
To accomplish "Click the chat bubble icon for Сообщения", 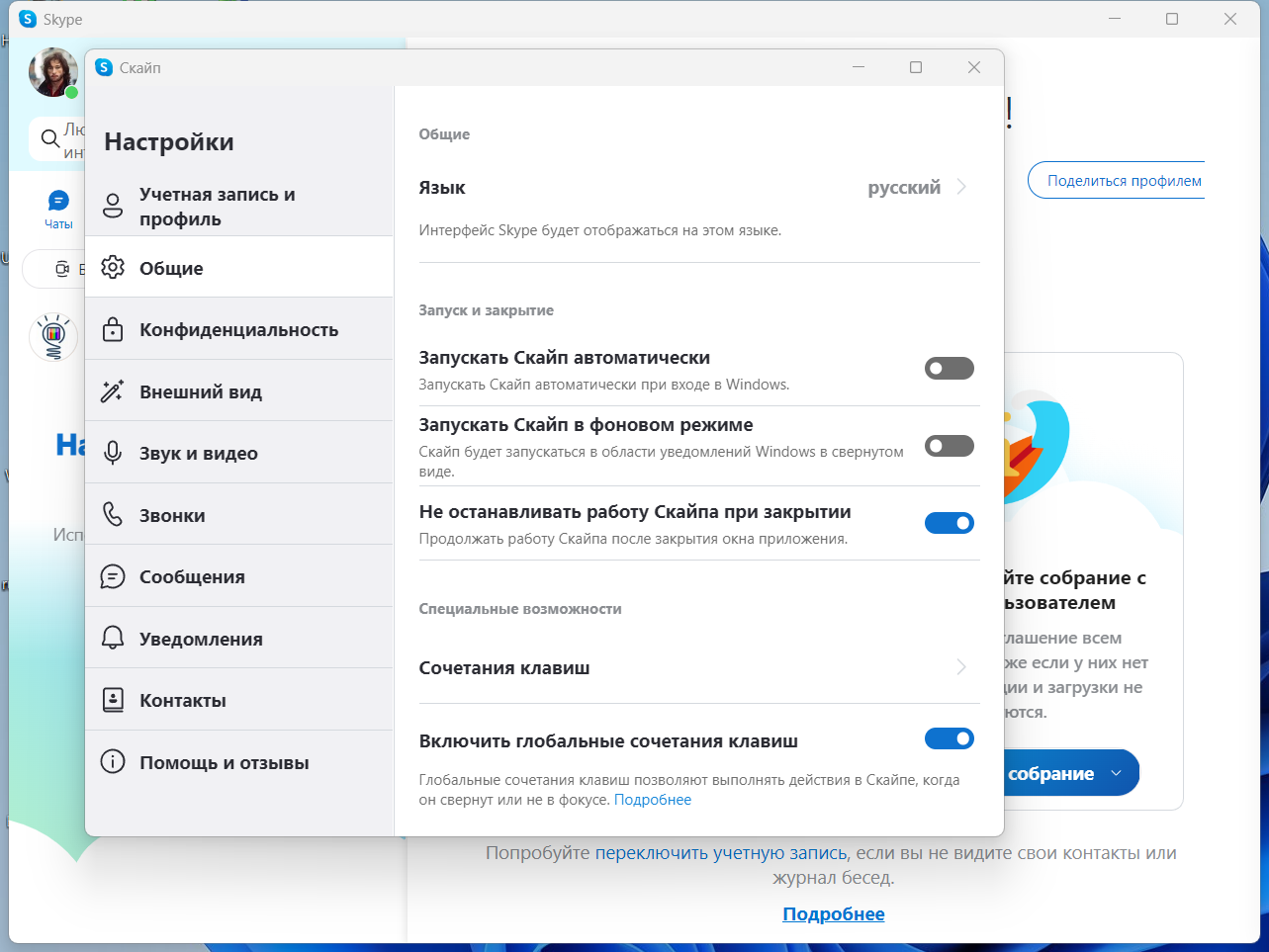I will pos(113,576).
